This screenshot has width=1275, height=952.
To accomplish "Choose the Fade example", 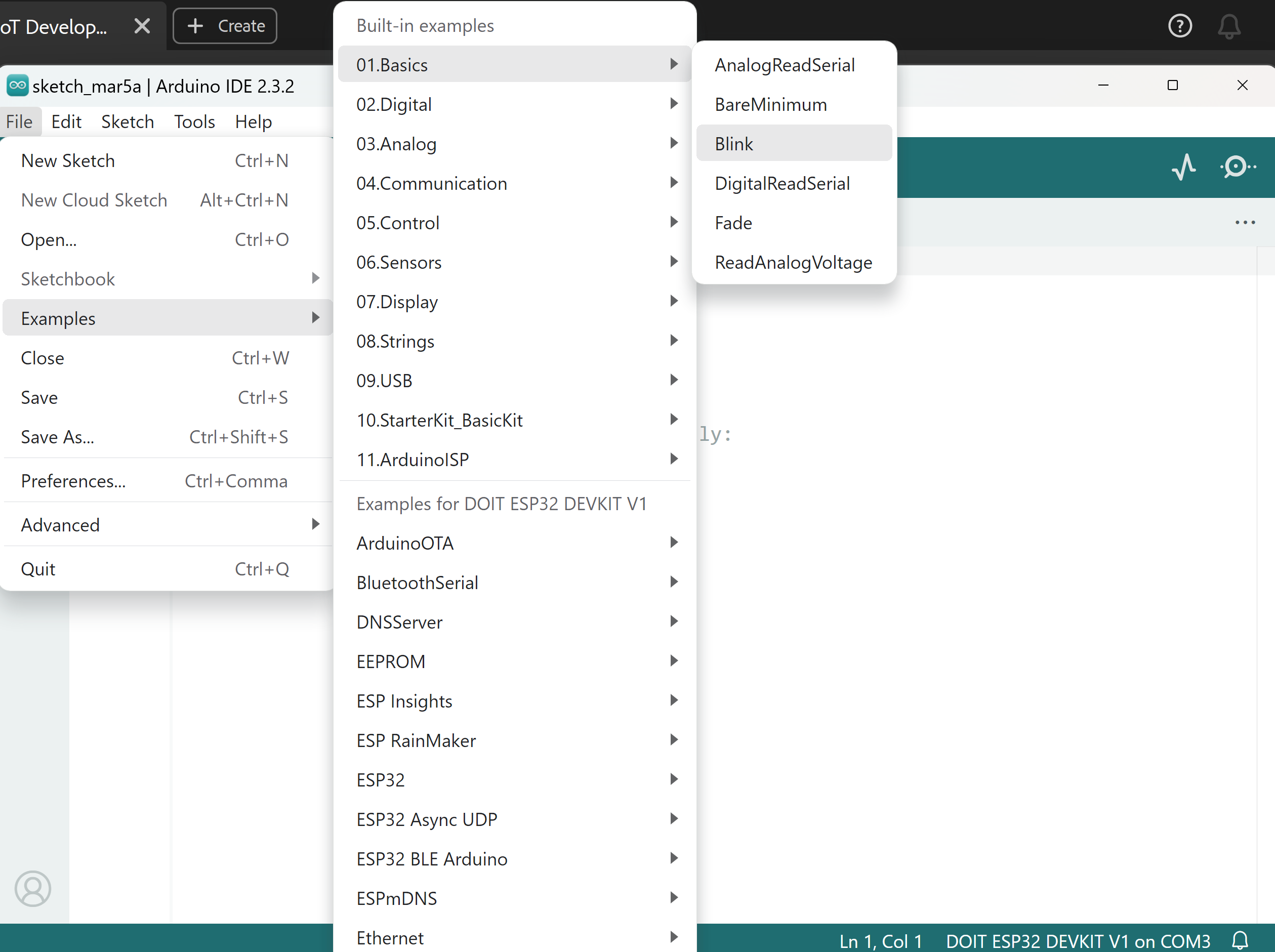I will pyautogui.click(x=794, y=223).
